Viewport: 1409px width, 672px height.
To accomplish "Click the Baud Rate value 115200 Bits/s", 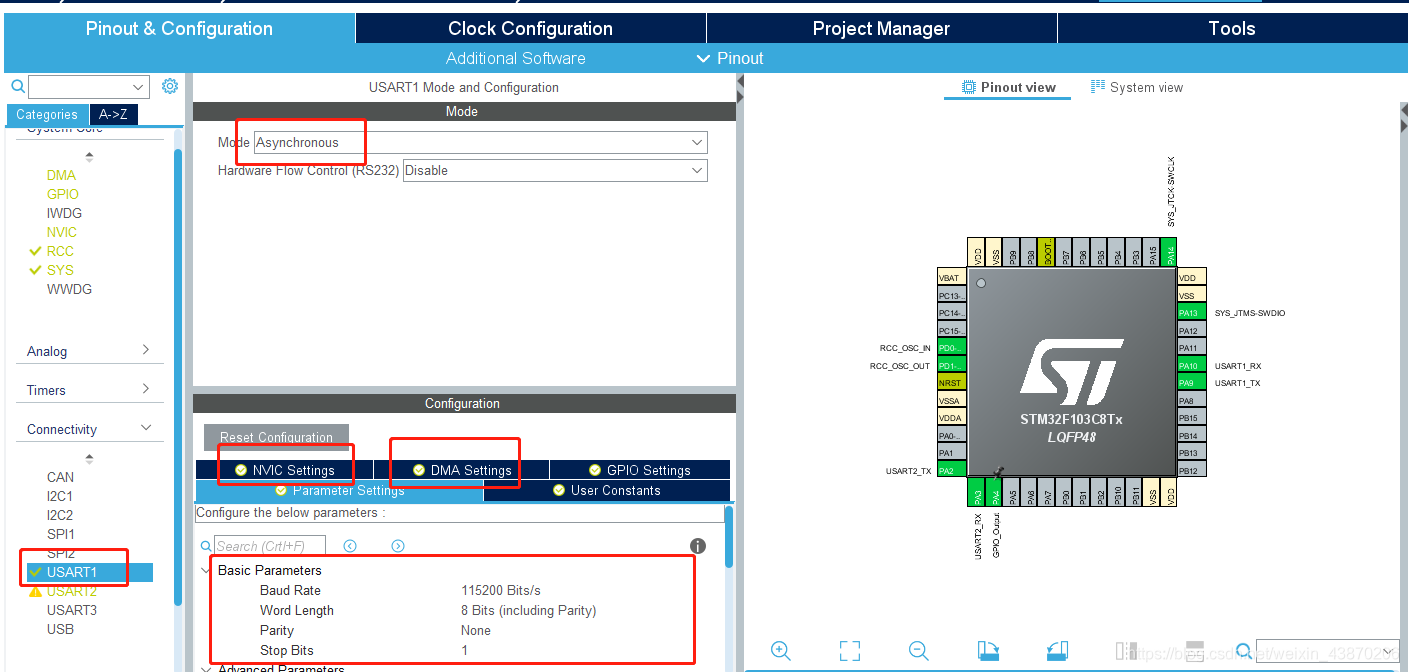I will pyautogui.click(x=501, y=590).
